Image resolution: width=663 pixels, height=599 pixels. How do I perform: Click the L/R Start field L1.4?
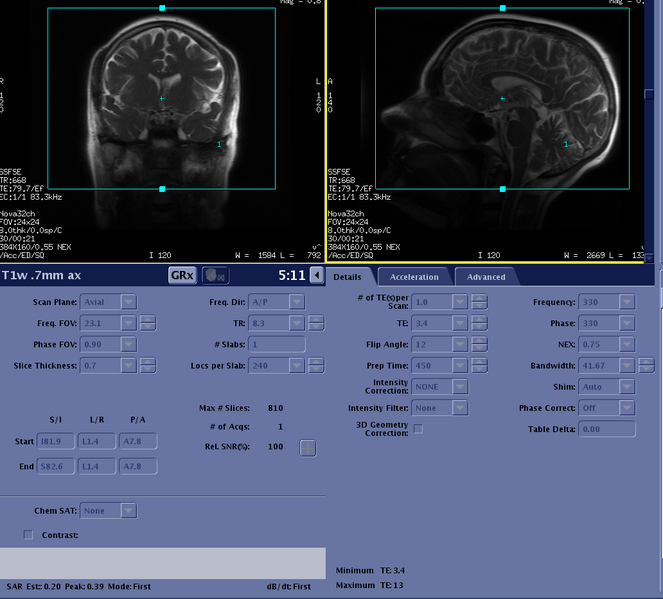tap(96, 441)
